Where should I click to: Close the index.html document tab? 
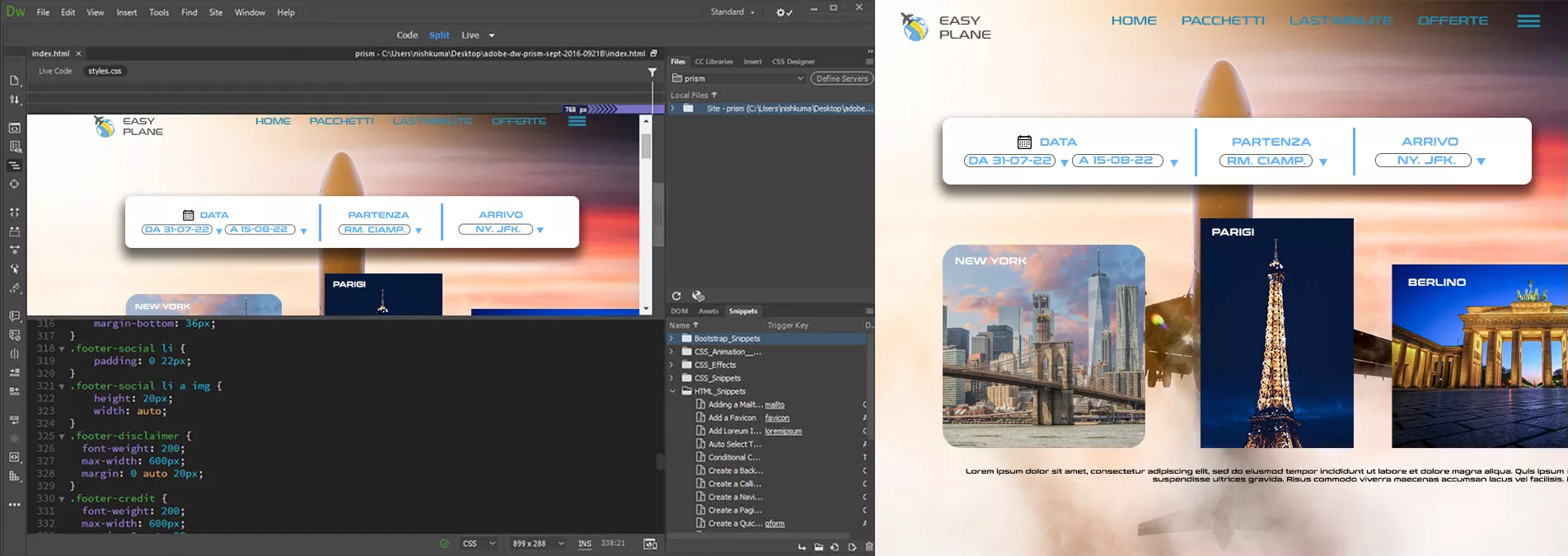78,54
